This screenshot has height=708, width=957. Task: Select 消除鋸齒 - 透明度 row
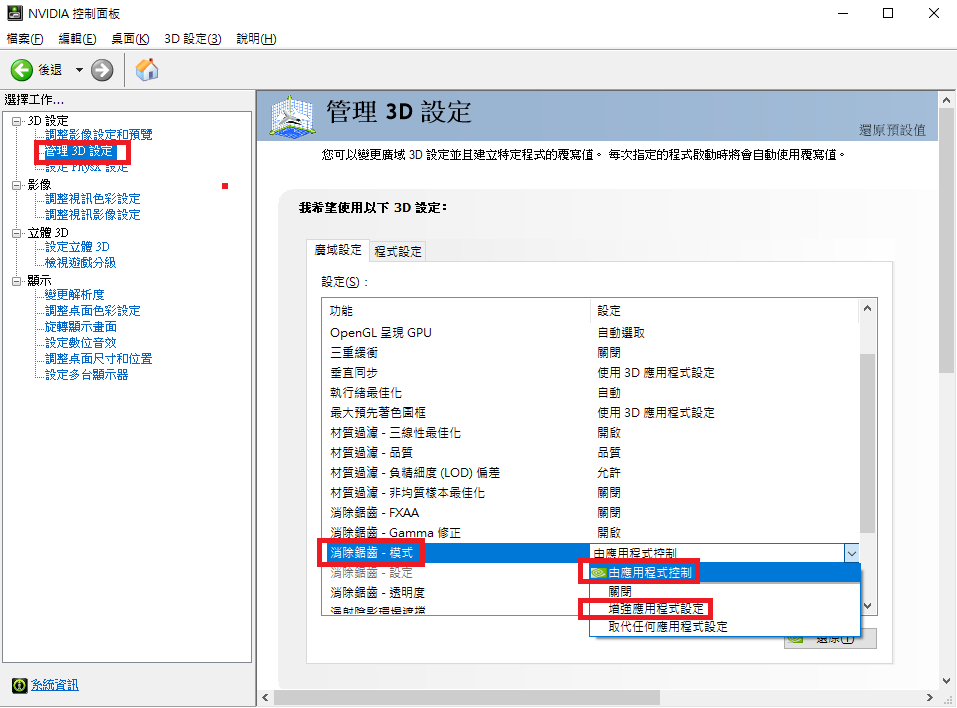pos(456,593)
